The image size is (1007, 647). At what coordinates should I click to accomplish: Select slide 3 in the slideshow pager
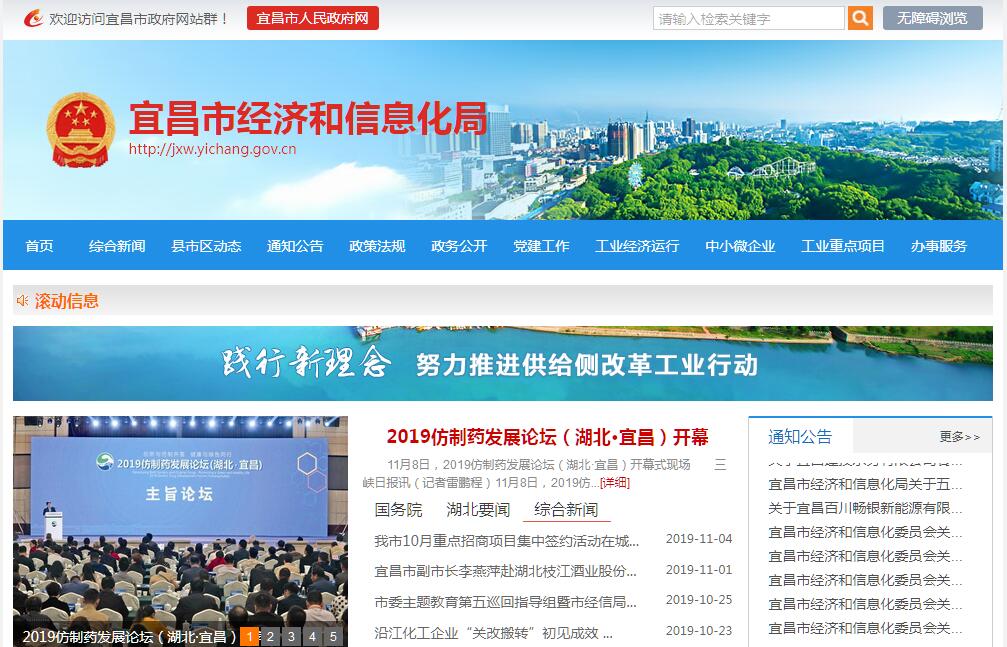tap(291, 637)
